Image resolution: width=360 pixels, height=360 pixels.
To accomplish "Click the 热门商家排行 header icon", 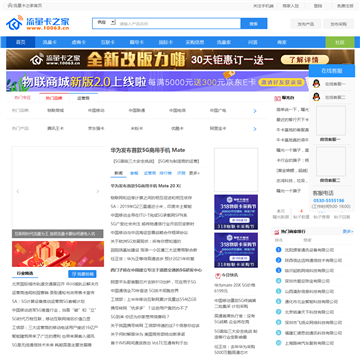I will pyautogui.click(x=277, y=231).
